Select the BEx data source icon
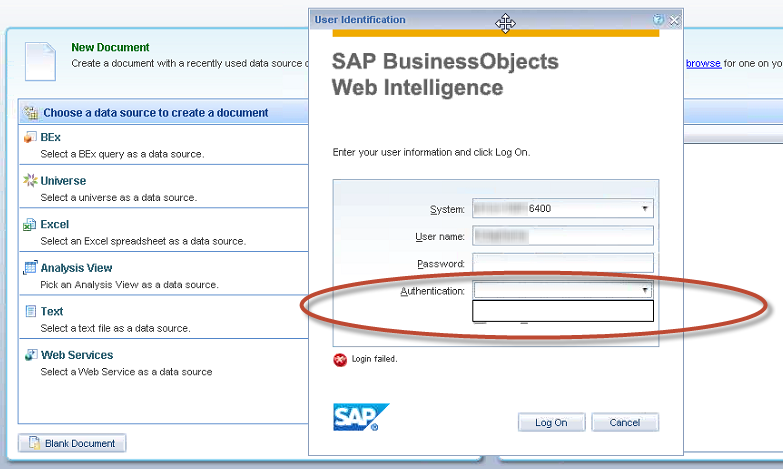This screenshot has width=784, height=469. click(x=30, y=137)
